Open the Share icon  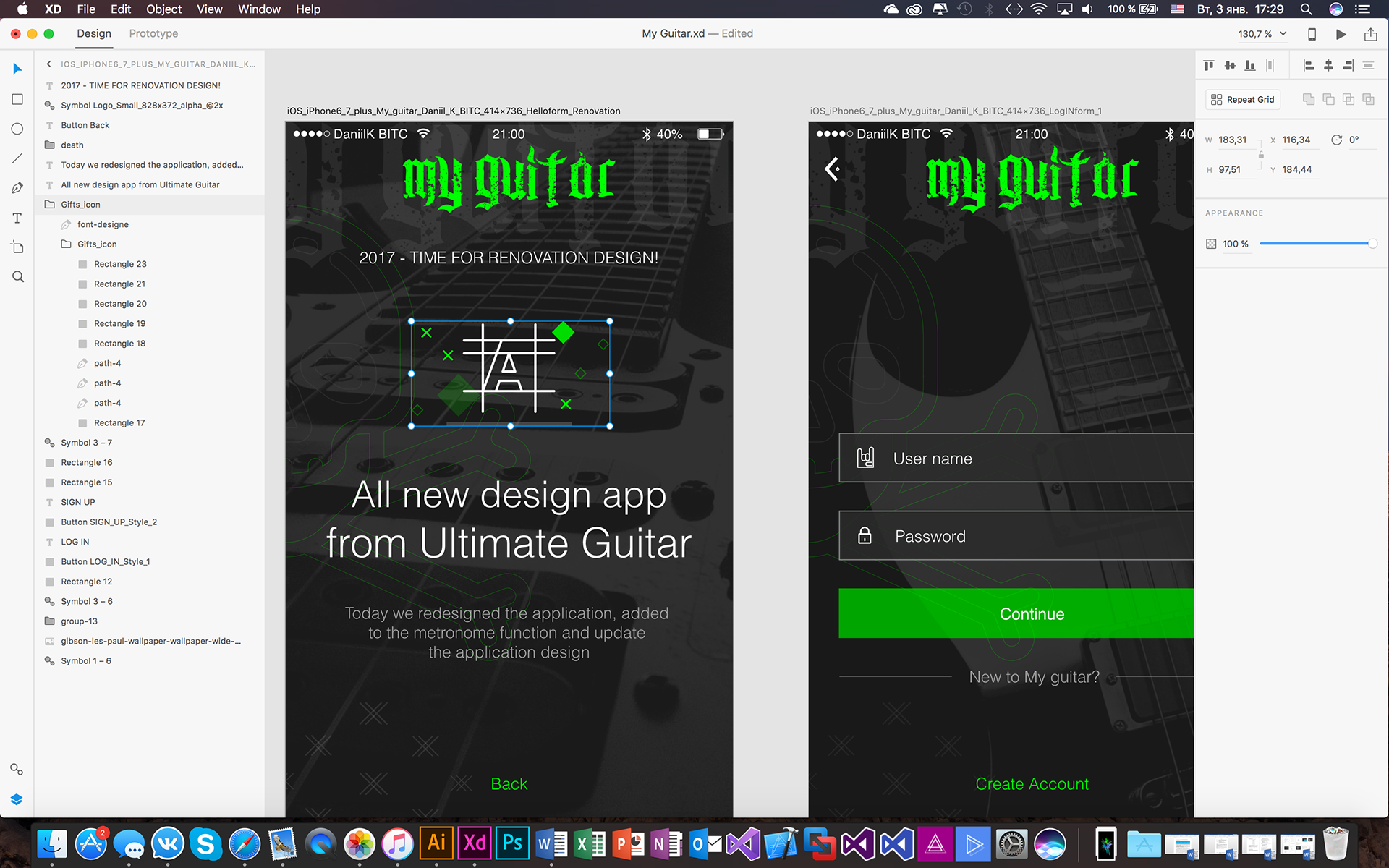coord(1370,34)
